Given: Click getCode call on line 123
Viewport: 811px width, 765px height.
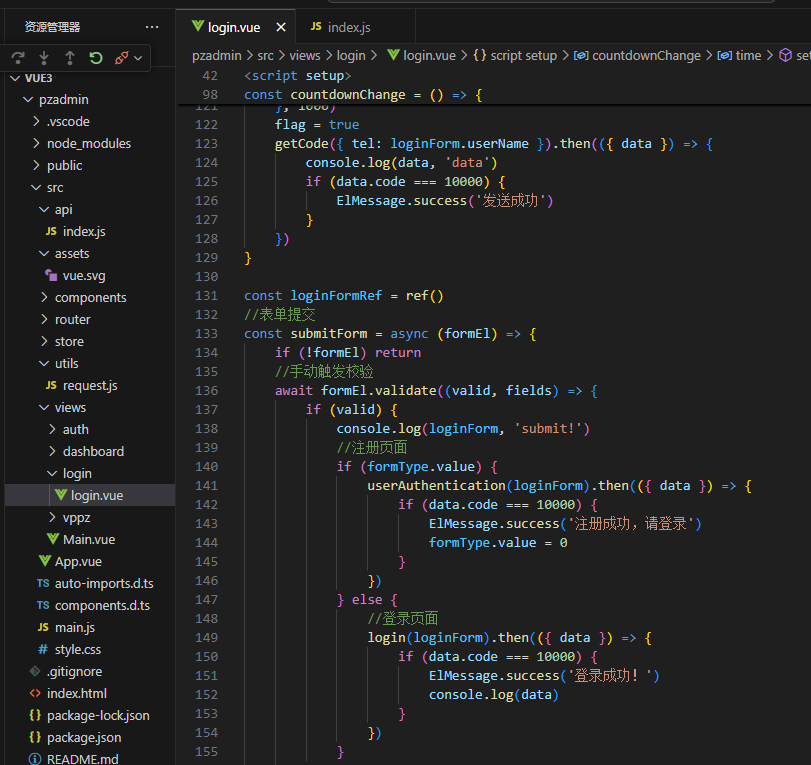Looking at the screenshot, I should coord(302,143).
